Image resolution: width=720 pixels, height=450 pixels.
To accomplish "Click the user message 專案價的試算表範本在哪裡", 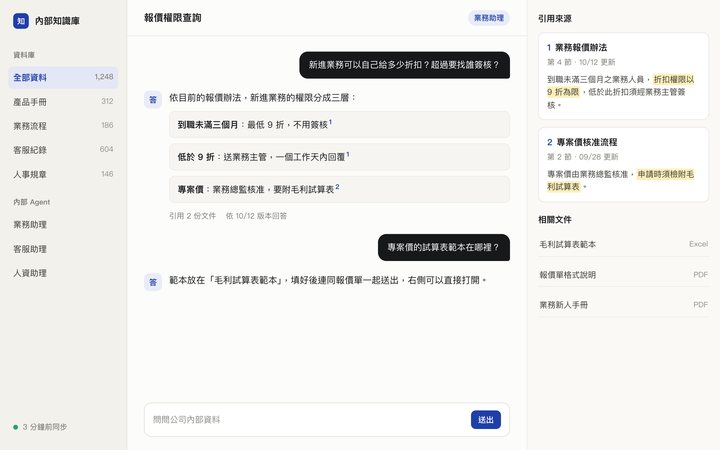I will point(444,248).
